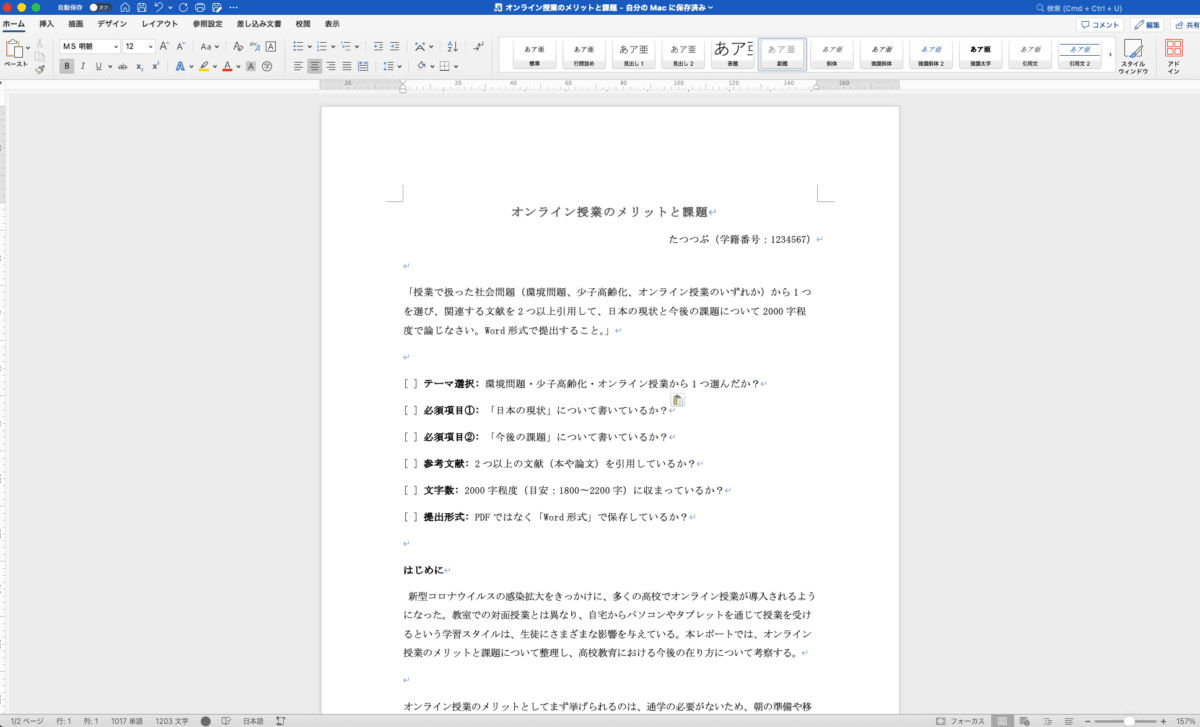Open the 挿入 tab
This screenshot has width=1200, height=727.
pyautogui.click(x=47, y=23)
